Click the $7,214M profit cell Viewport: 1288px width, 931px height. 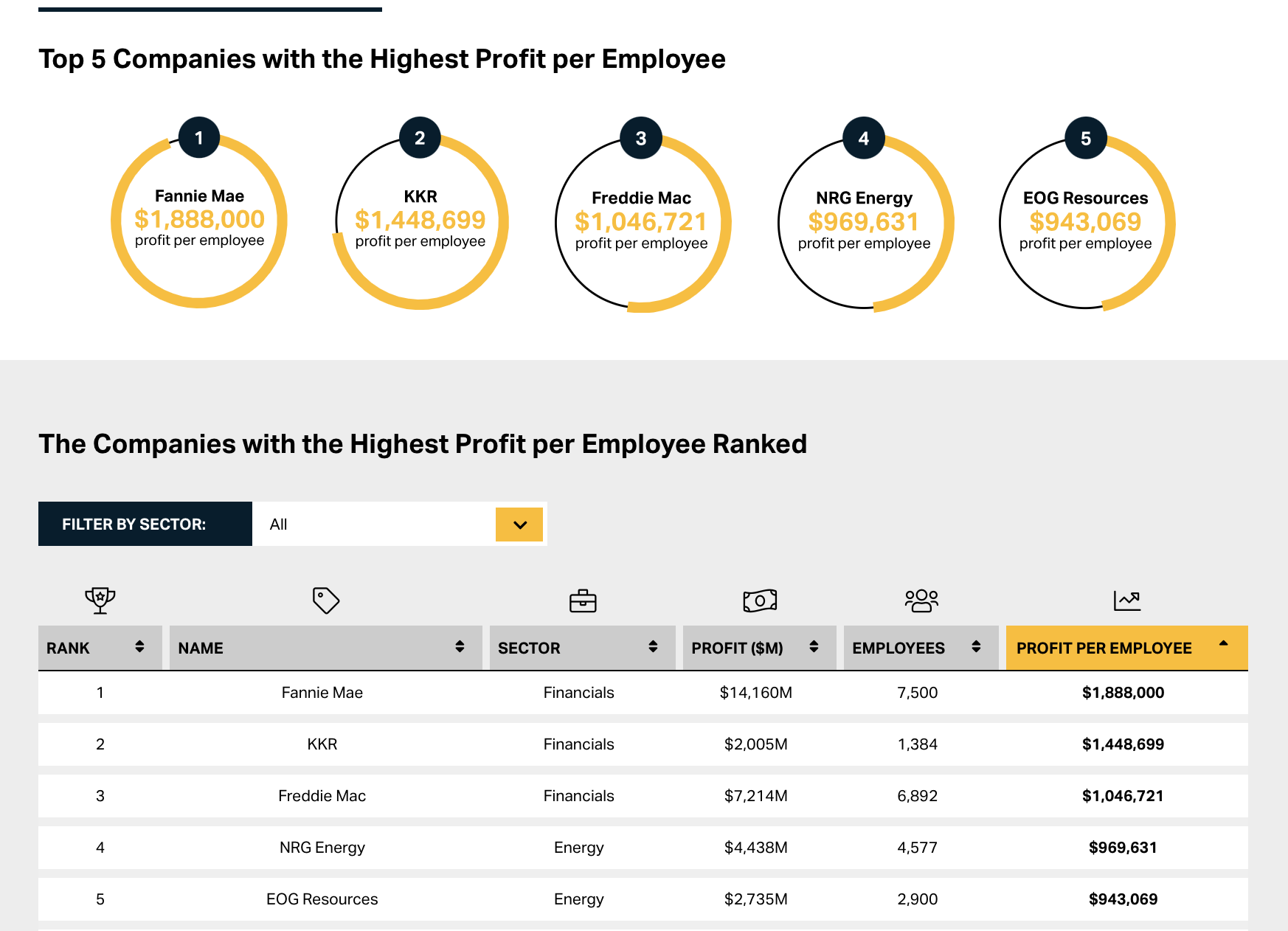click(x=756, y=796)
